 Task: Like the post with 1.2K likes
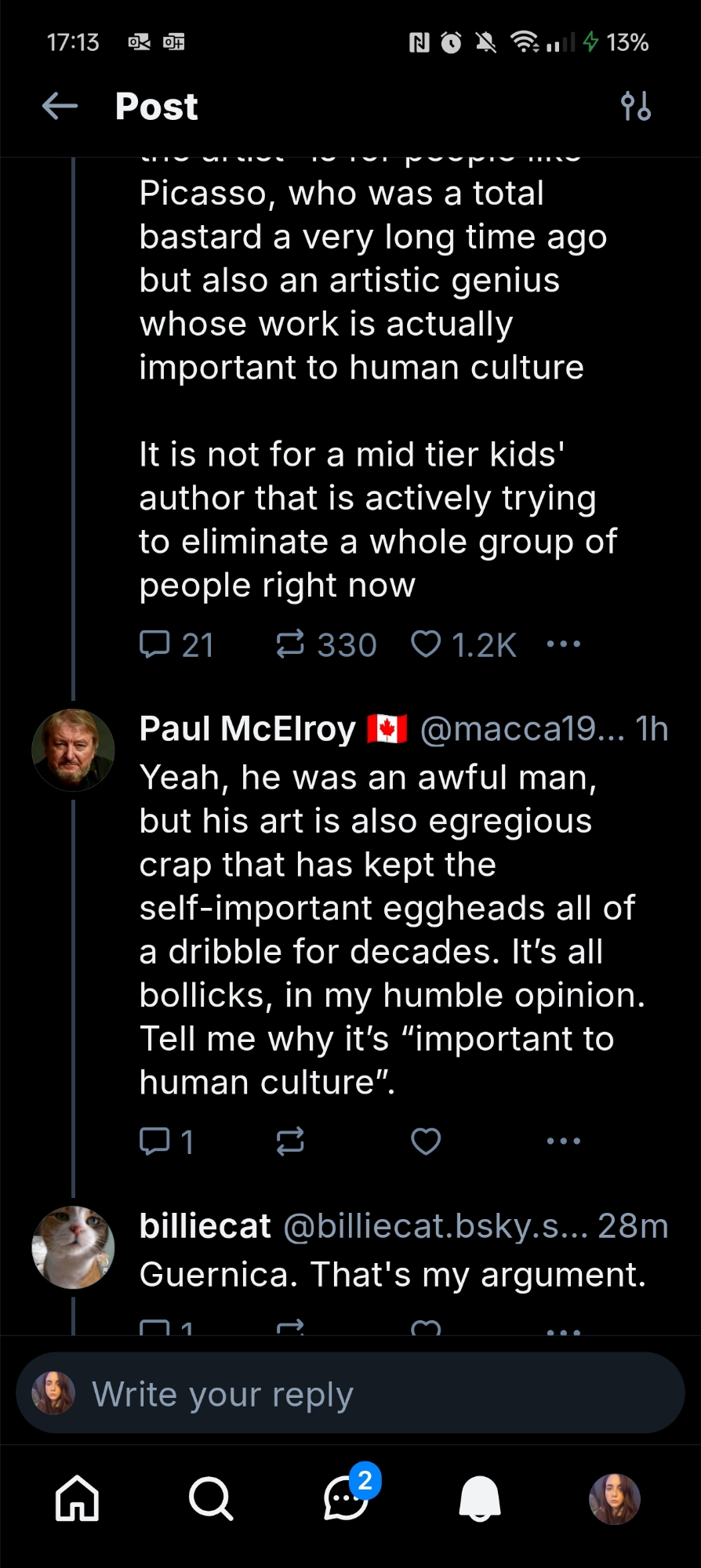pos(426,644)
